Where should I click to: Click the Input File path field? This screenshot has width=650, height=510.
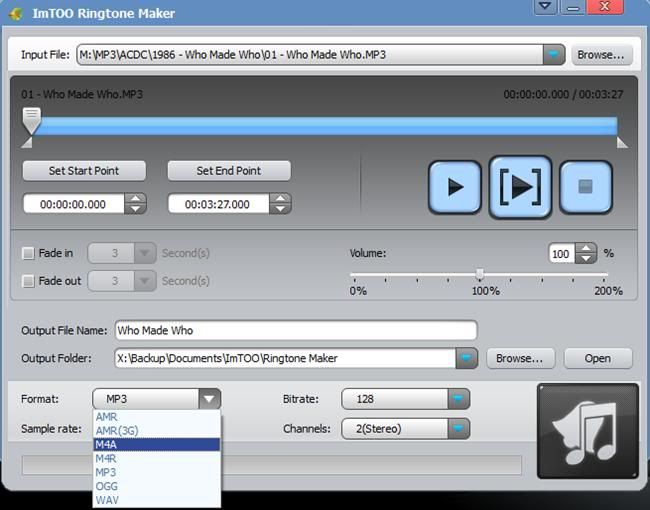click(x=310, y=55)
